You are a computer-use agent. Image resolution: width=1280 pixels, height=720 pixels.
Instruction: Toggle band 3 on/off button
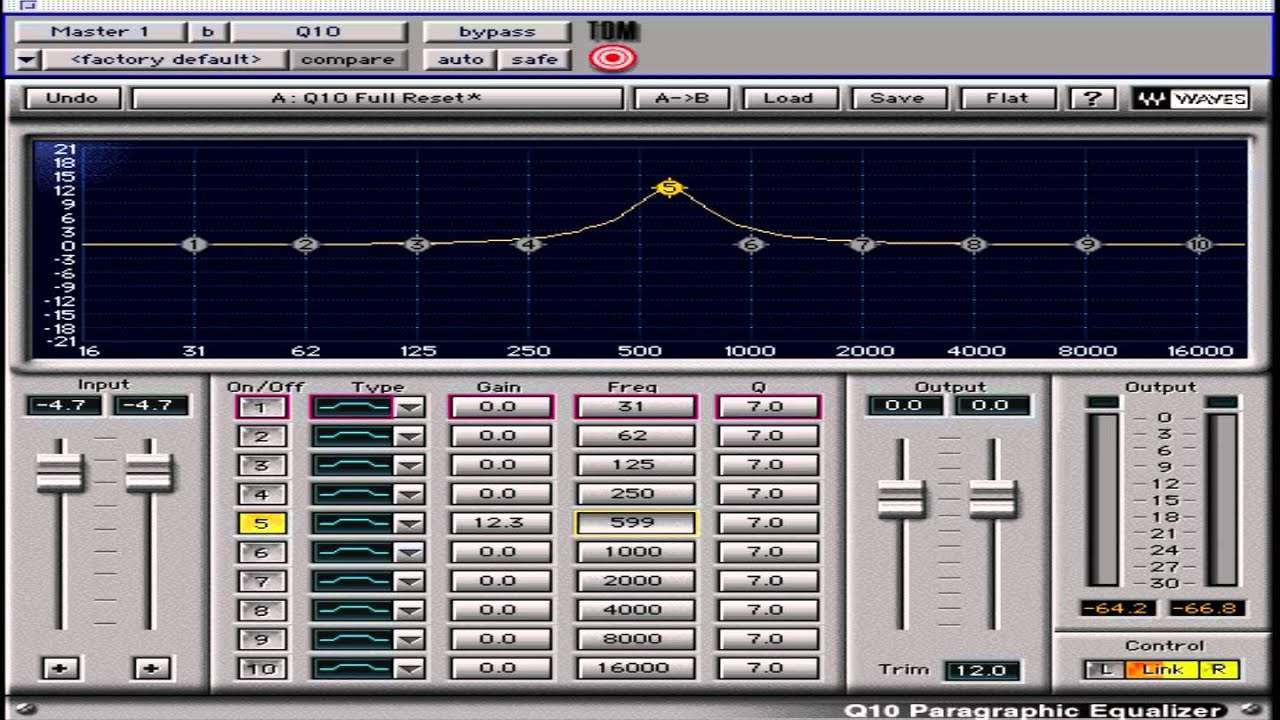(262, 465)
